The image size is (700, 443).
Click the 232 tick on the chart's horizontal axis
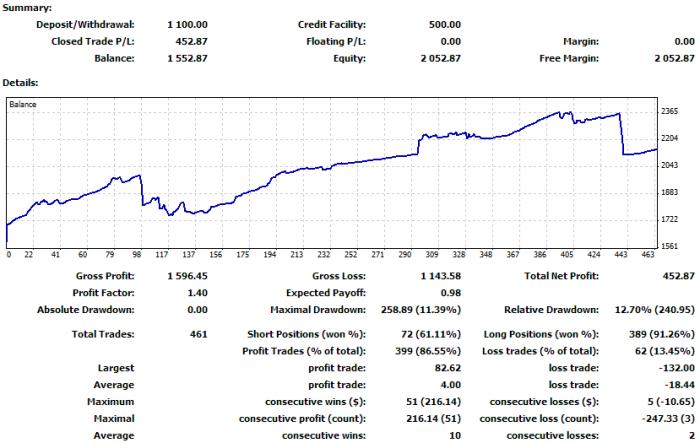(324, 255)
